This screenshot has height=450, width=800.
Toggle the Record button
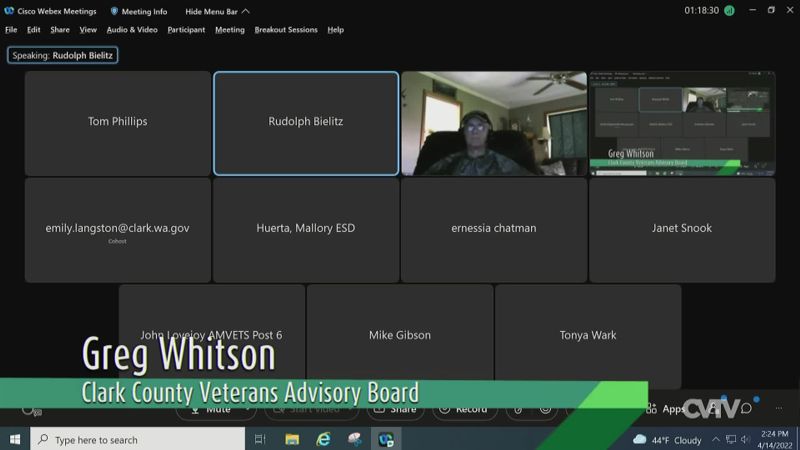(465, 409)
